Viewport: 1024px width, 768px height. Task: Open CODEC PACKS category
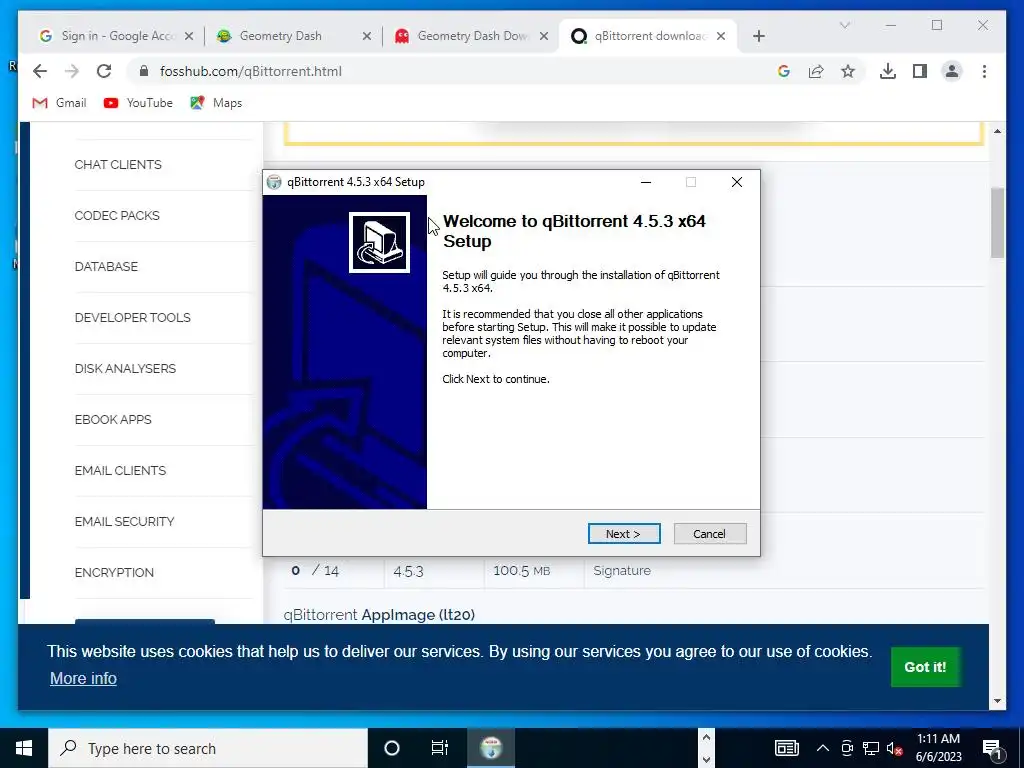click(x=117, y=216)
